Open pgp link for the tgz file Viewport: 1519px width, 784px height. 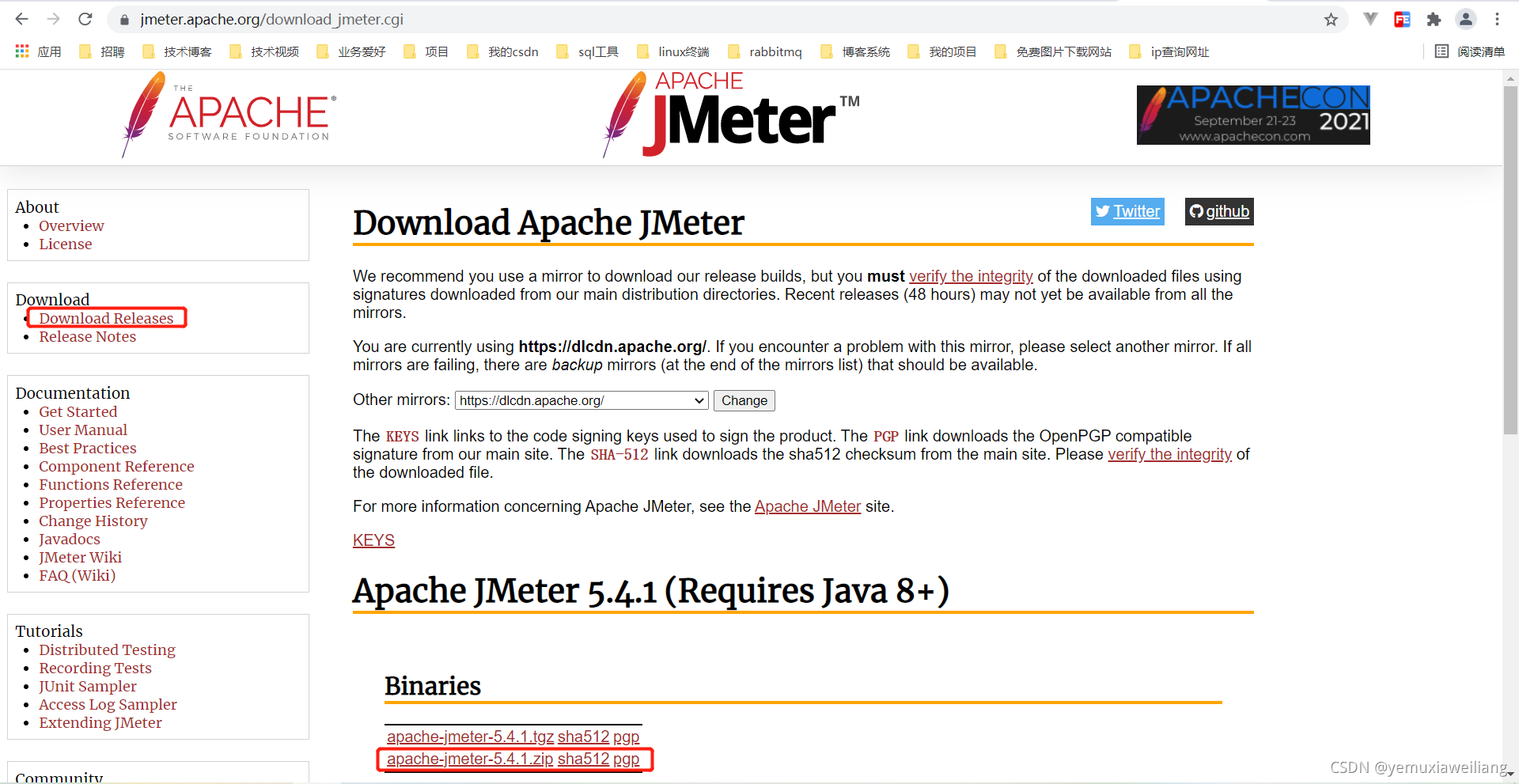(x=626, y=737)
